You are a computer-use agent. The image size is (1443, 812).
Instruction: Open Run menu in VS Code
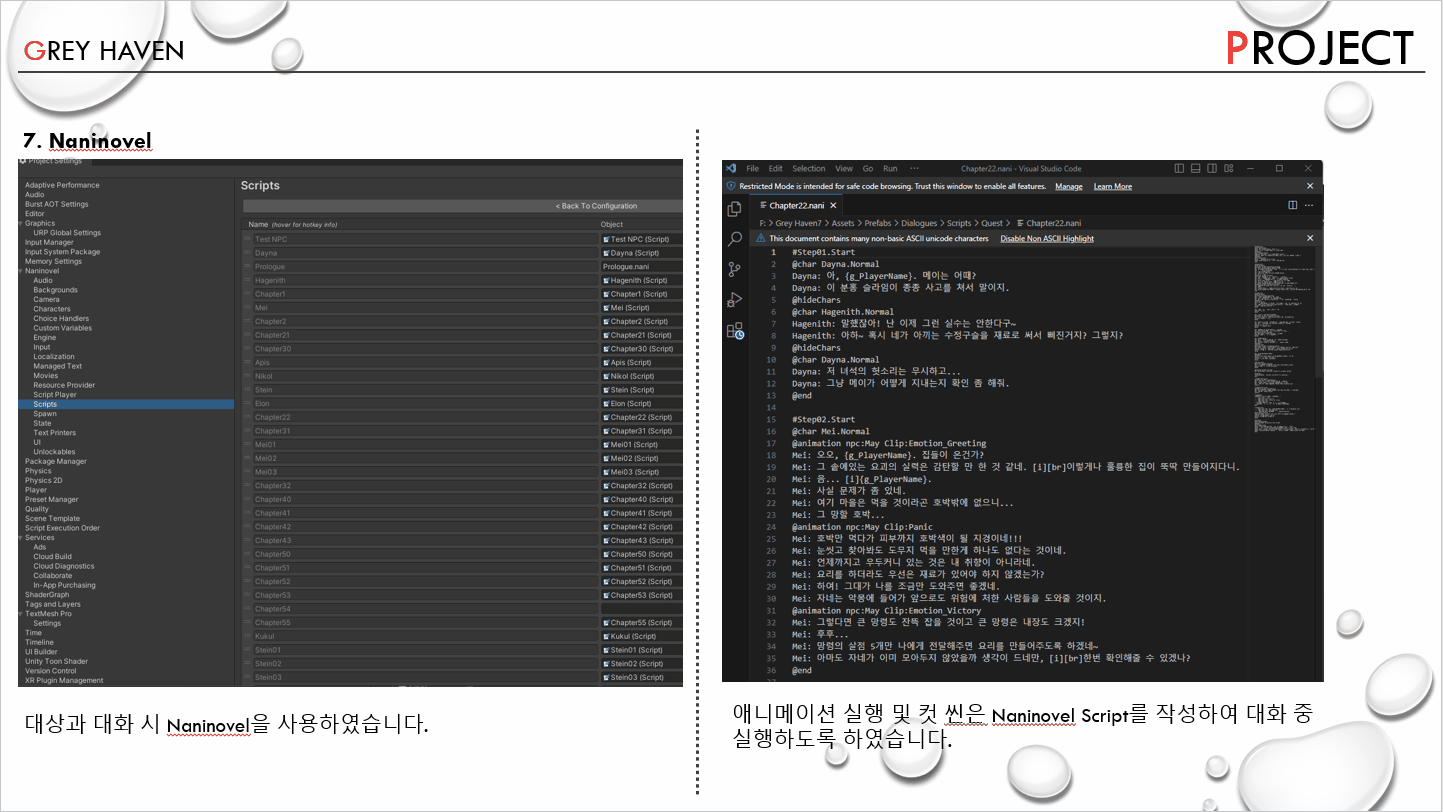click(x=890, y=169)
